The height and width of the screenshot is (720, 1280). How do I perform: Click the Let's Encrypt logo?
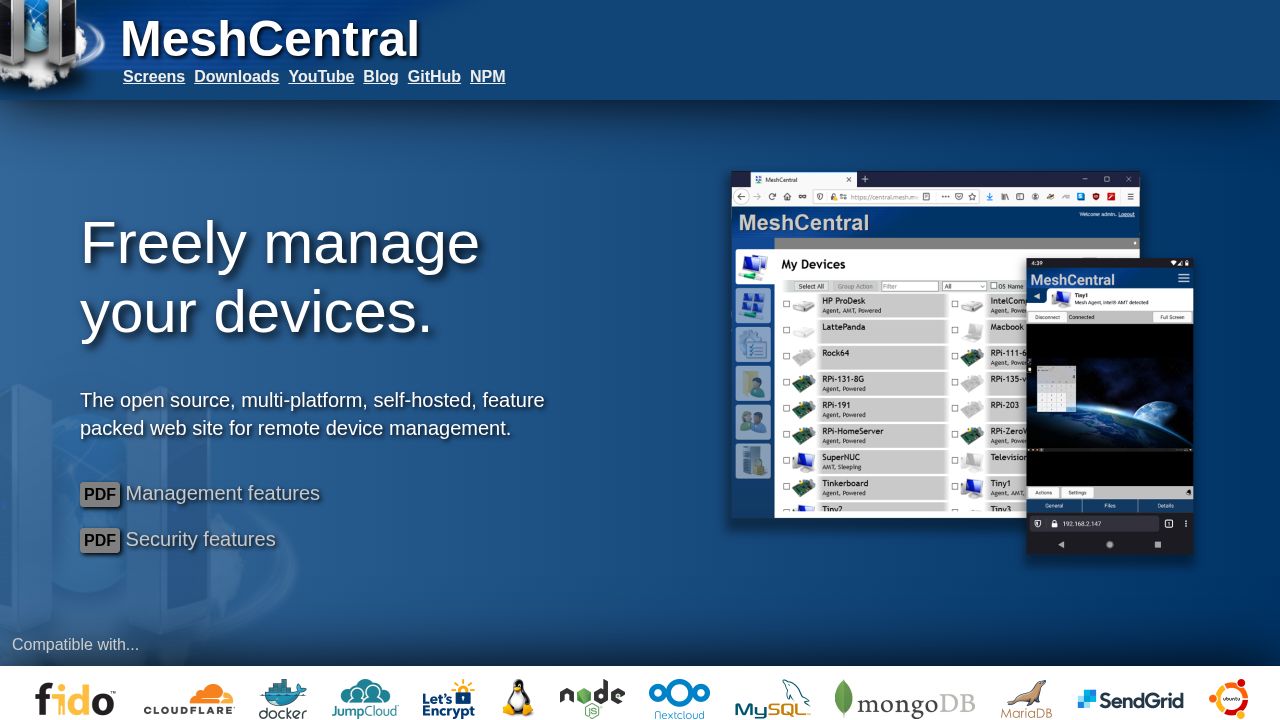click(x=448, y=699)
